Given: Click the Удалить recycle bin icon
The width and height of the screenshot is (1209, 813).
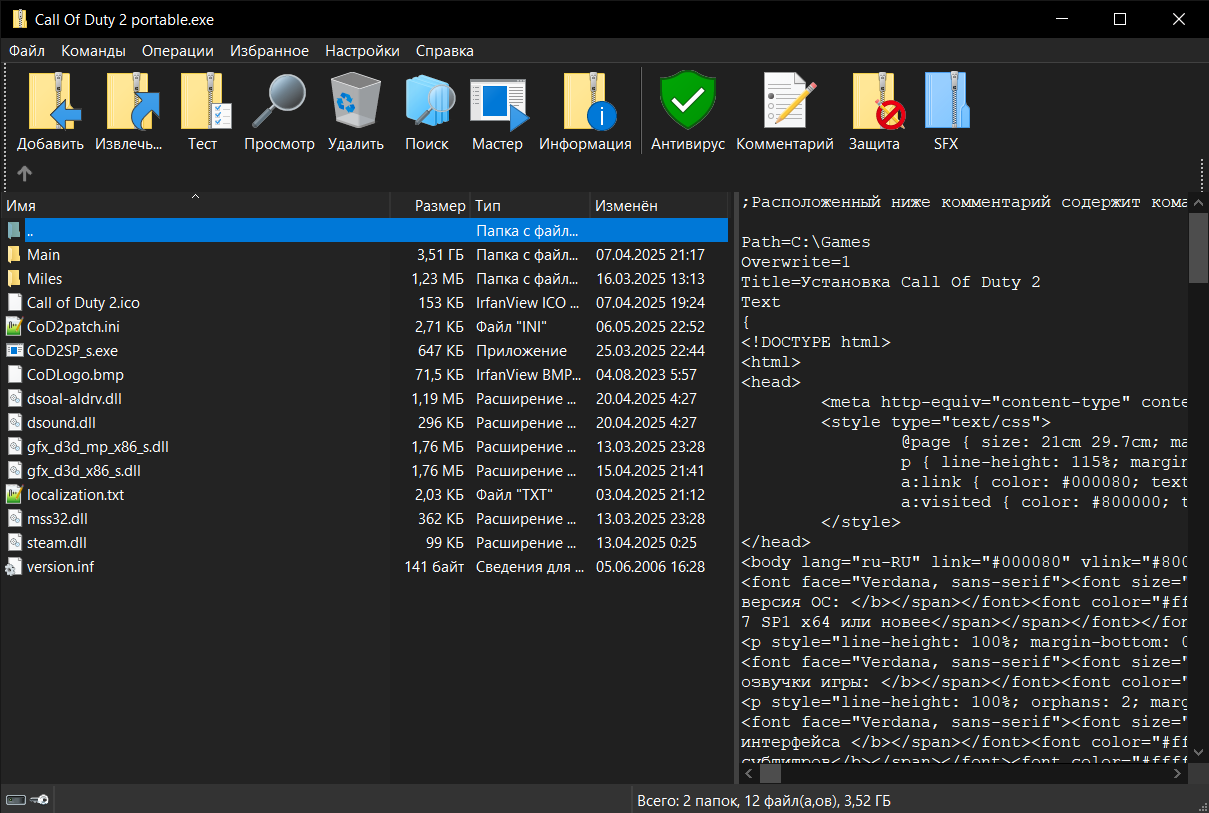Looking at the screenshot, I should (x=355, y=102).
